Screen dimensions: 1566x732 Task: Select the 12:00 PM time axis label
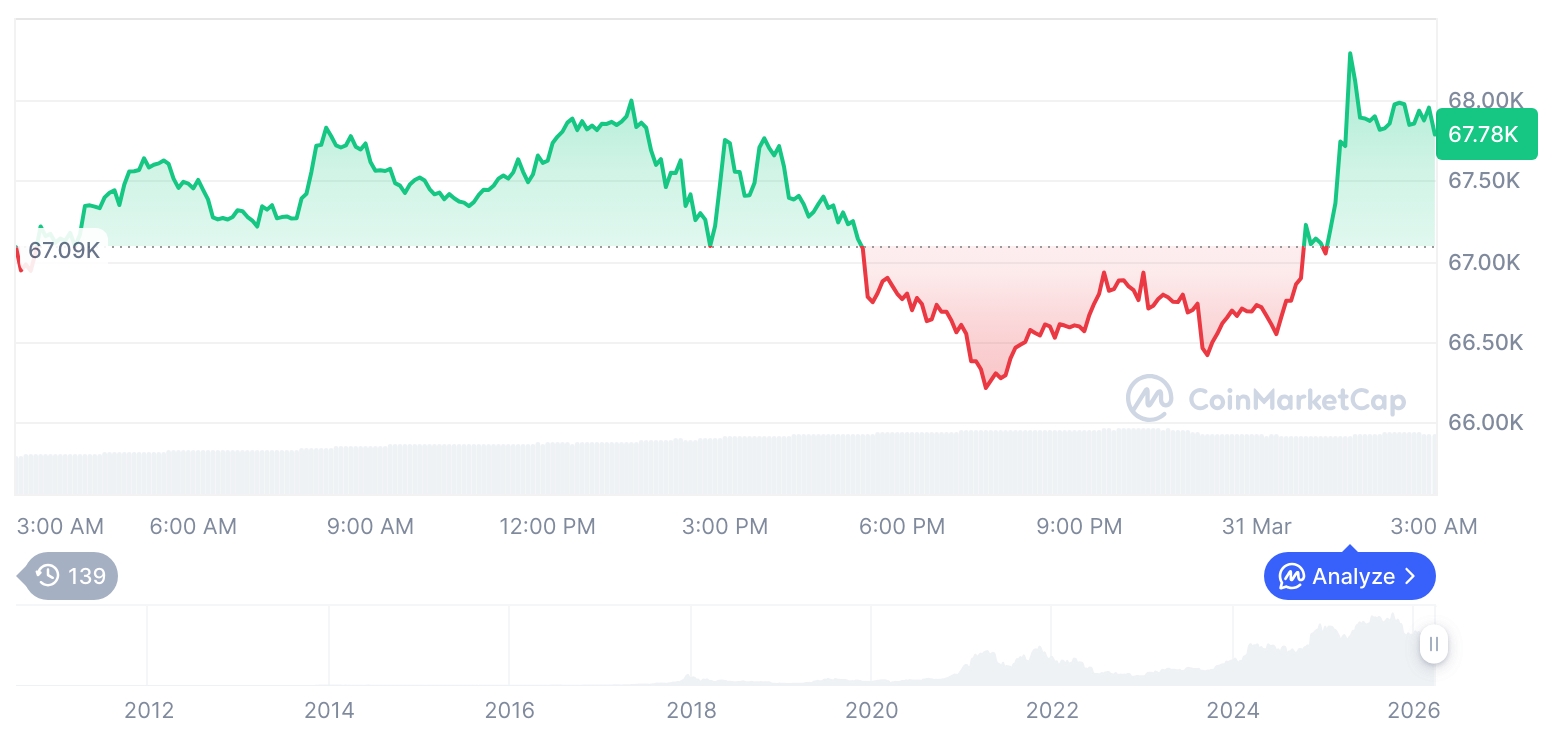pos(547,526)
